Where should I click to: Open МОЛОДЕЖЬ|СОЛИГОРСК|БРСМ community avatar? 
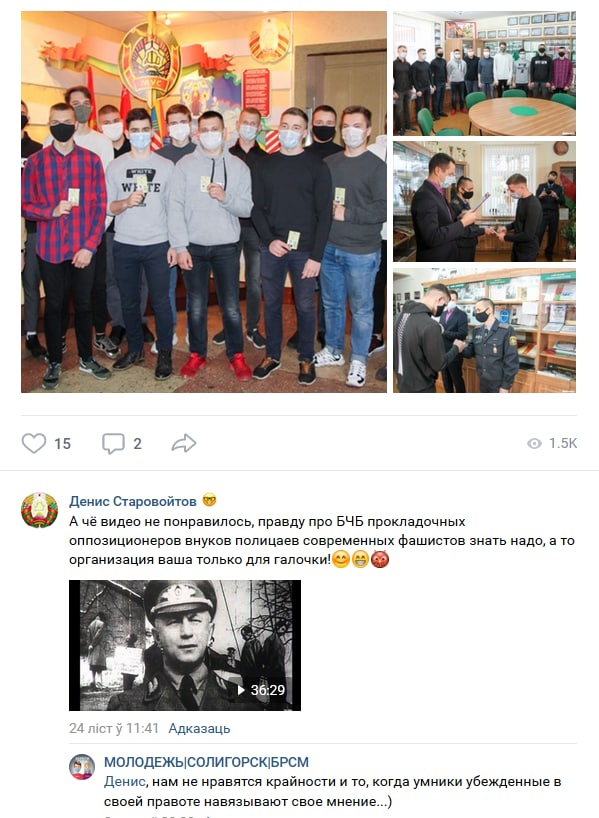[x=82, y=767]
